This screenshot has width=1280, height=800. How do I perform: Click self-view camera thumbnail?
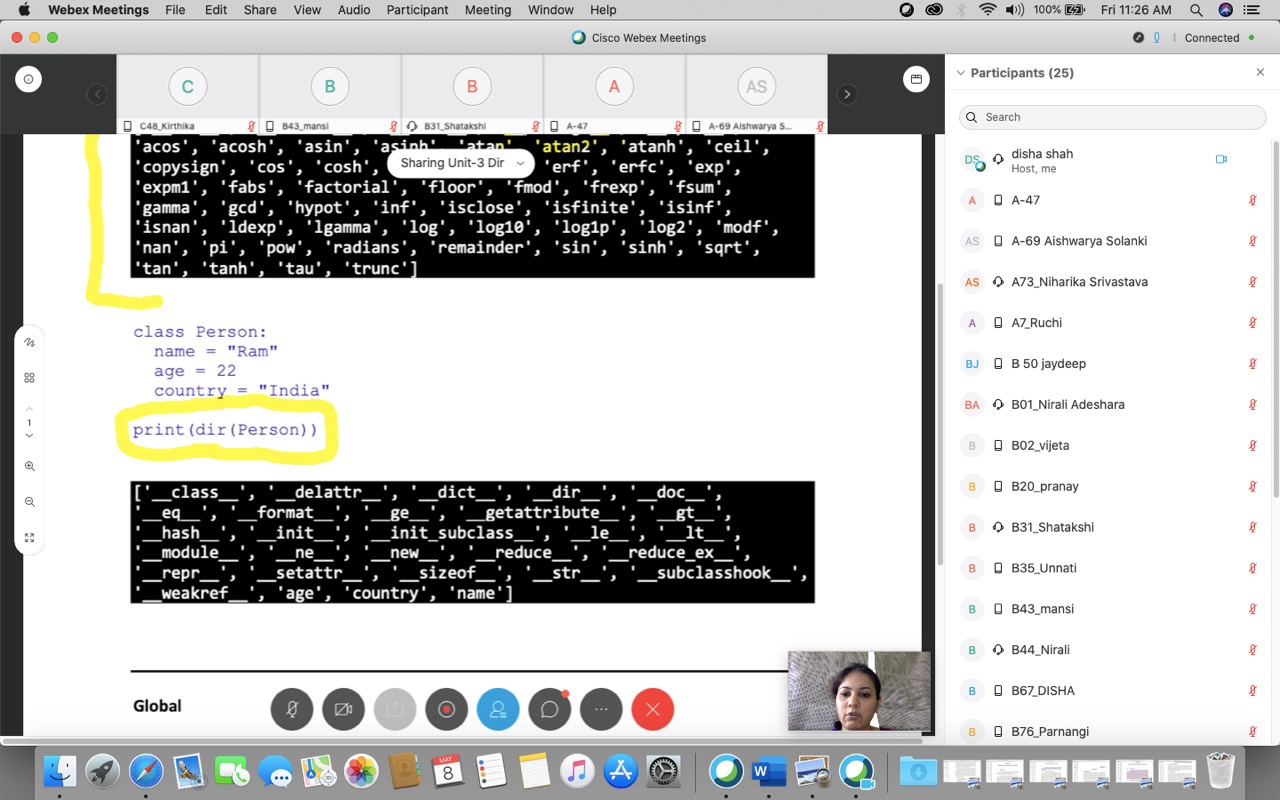click(x=859, y=691)
